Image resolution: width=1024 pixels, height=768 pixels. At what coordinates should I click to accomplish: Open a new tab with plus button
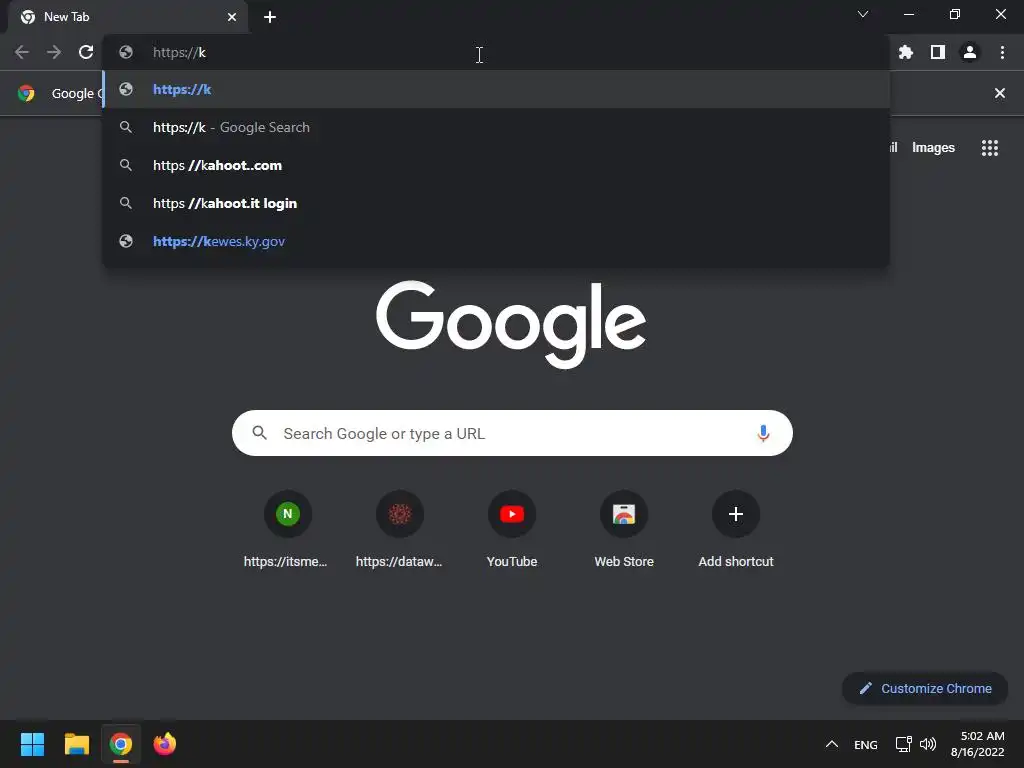point(270,17)
